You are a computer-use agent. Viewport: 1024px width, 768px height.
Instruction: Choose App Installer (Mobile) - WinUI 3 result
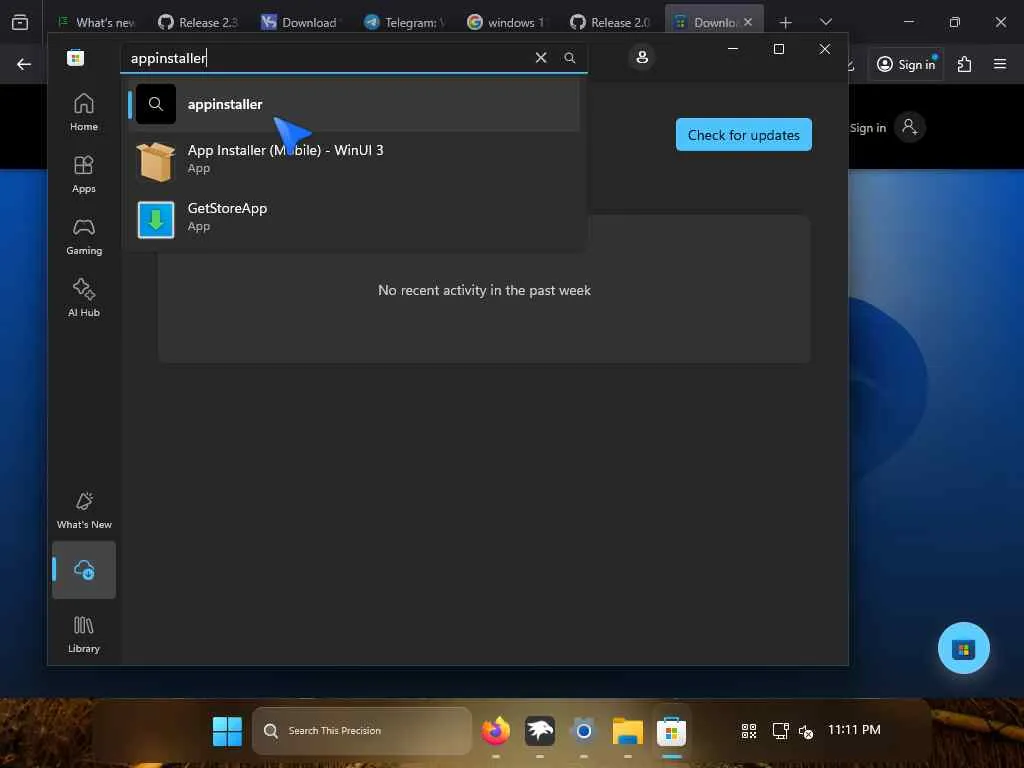[x=353, y=159]
